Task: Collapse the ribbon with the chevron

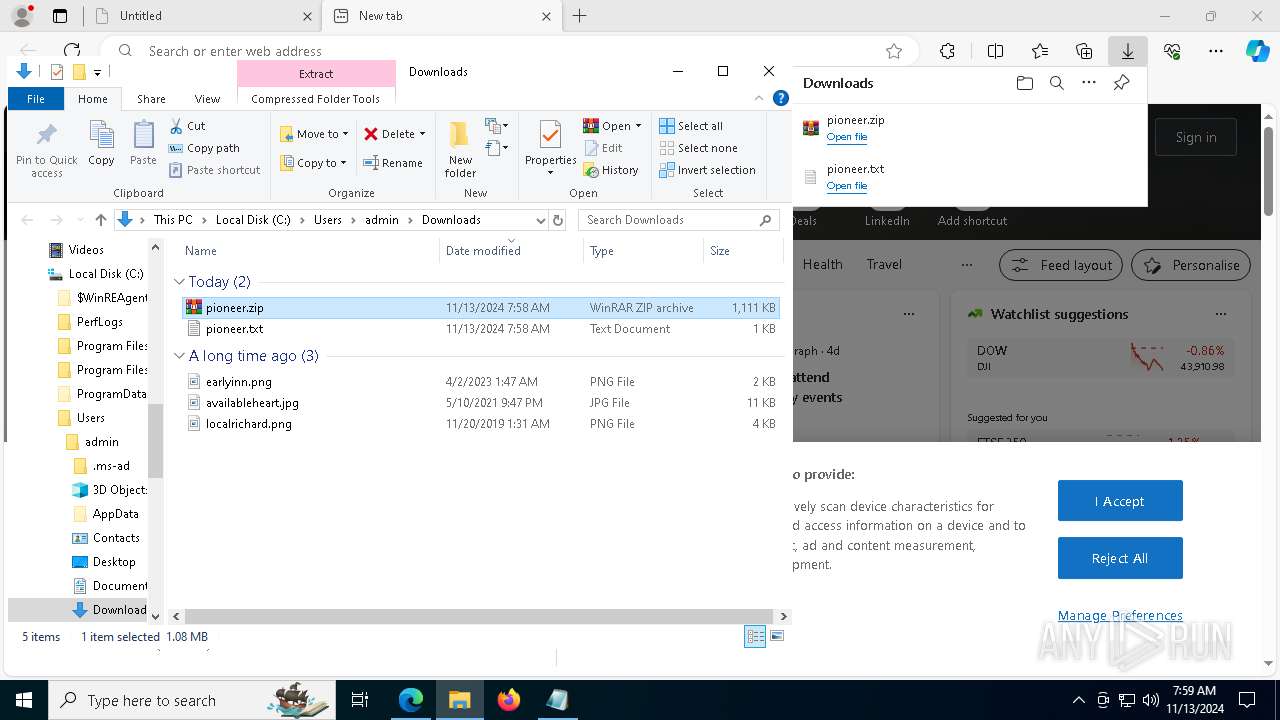Action: [x=759, y=98]
